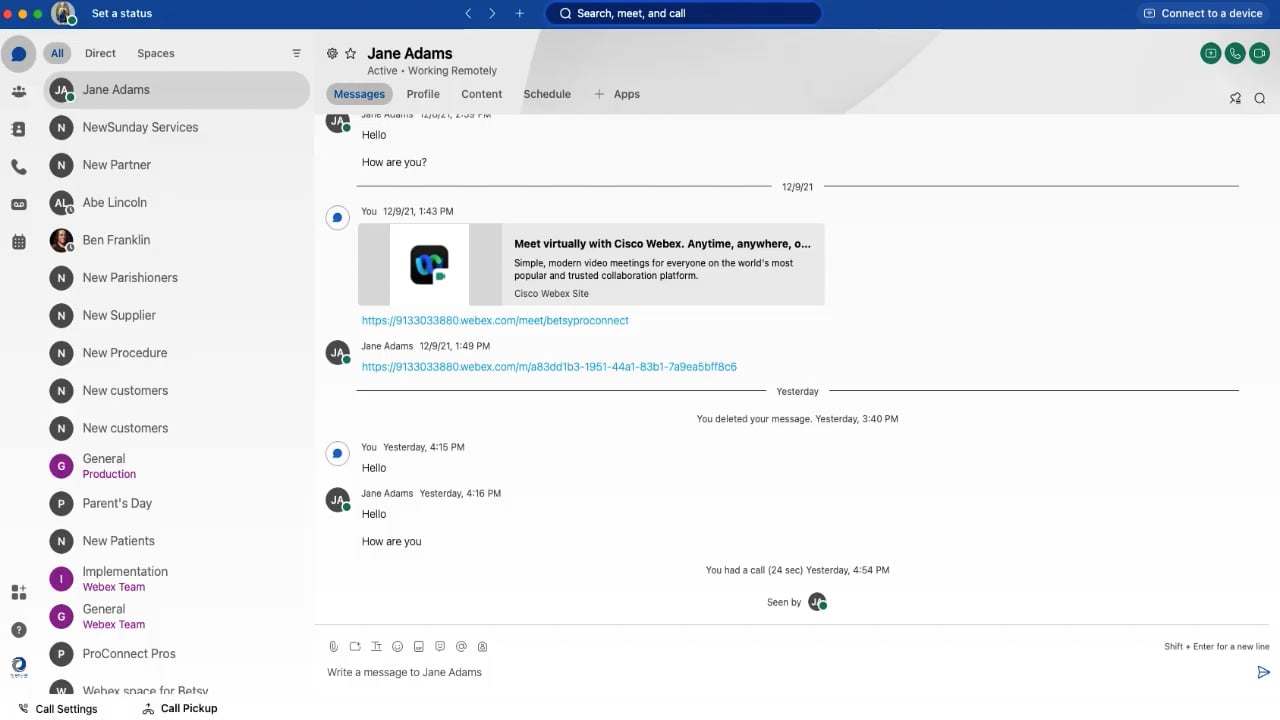Open the Messaging tab in the sidebar
Viewport: 1280px width, 720px height.
[x=18, y=54]
